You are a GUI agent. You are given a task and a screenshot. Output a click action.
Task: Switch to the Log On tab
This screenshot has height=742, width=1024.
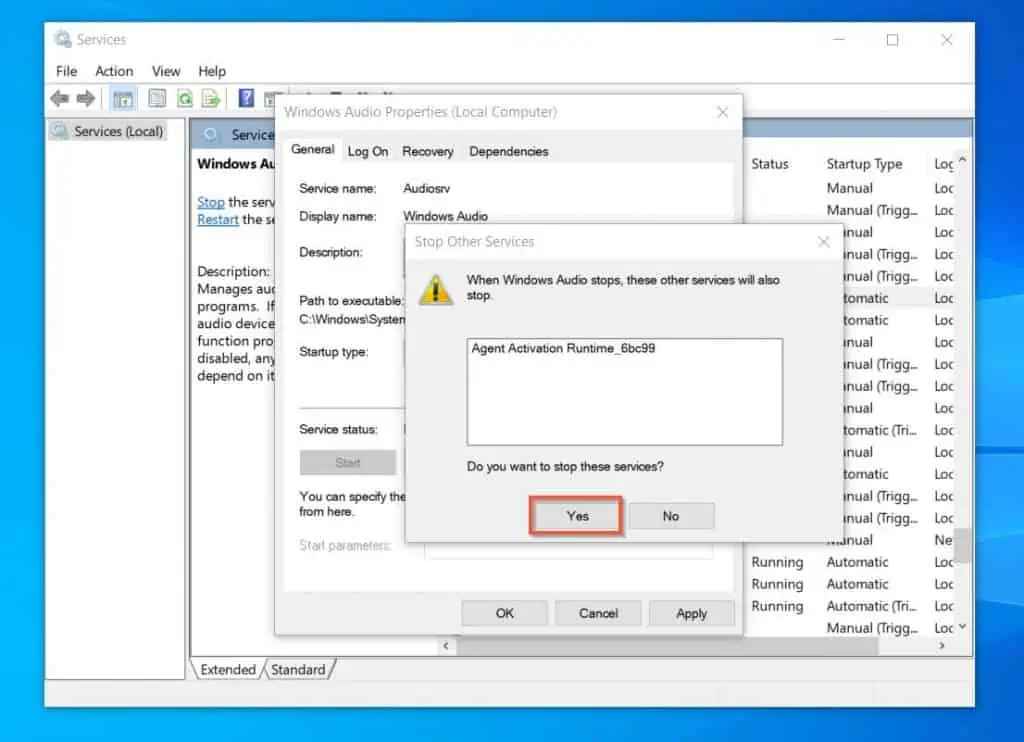pos(368,152)
